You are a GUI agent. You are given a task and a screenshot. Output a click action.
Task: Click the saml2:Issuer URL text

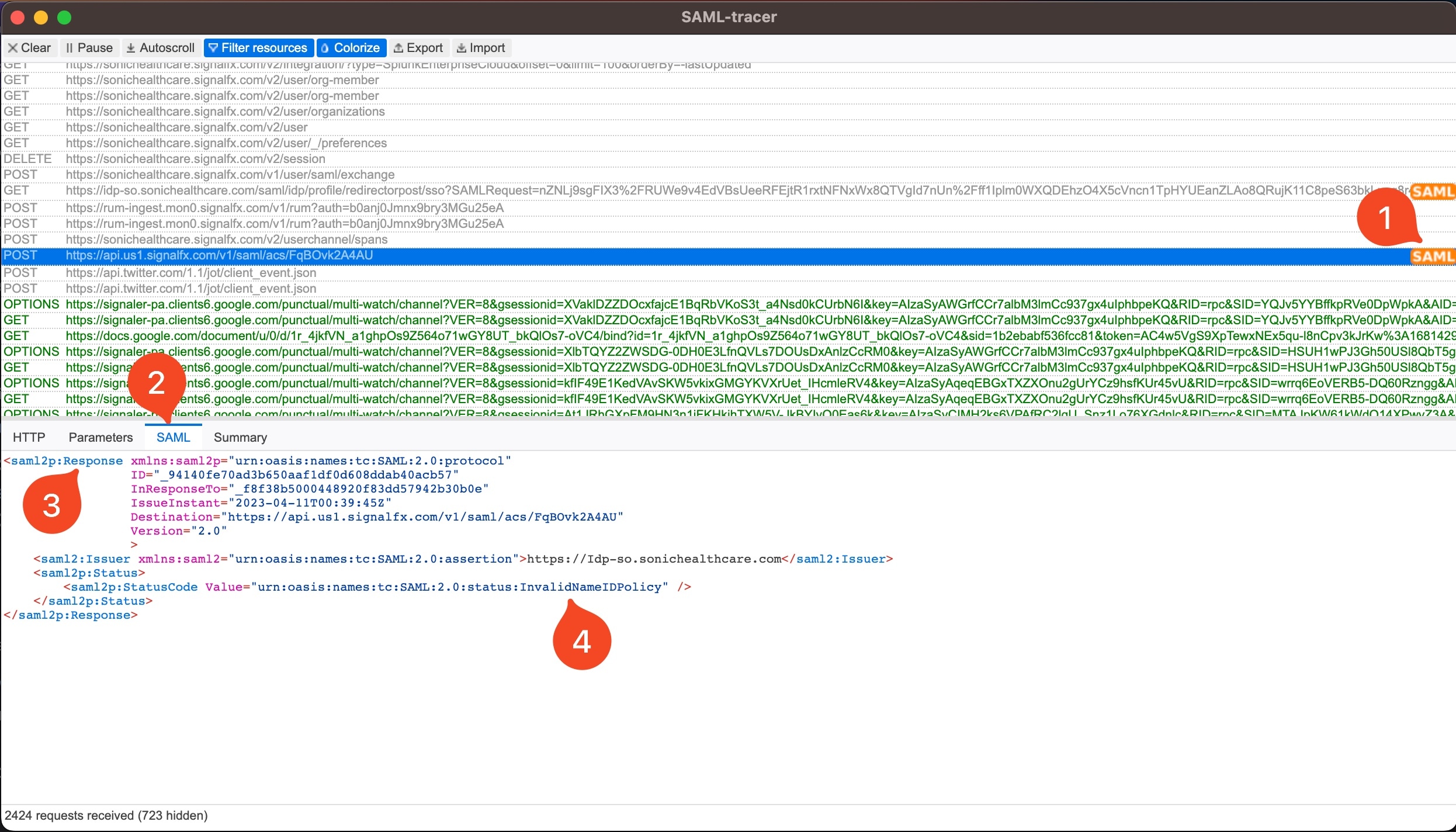point(654,559)
